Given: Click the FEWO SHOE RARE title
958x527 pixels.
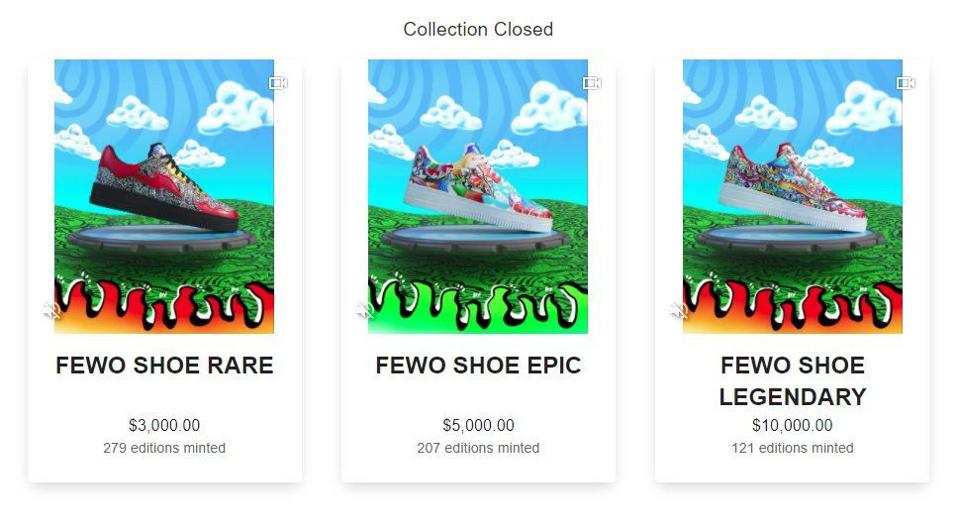Looking at the screenshot, I should pyautogui.click(x=164, y=365).
